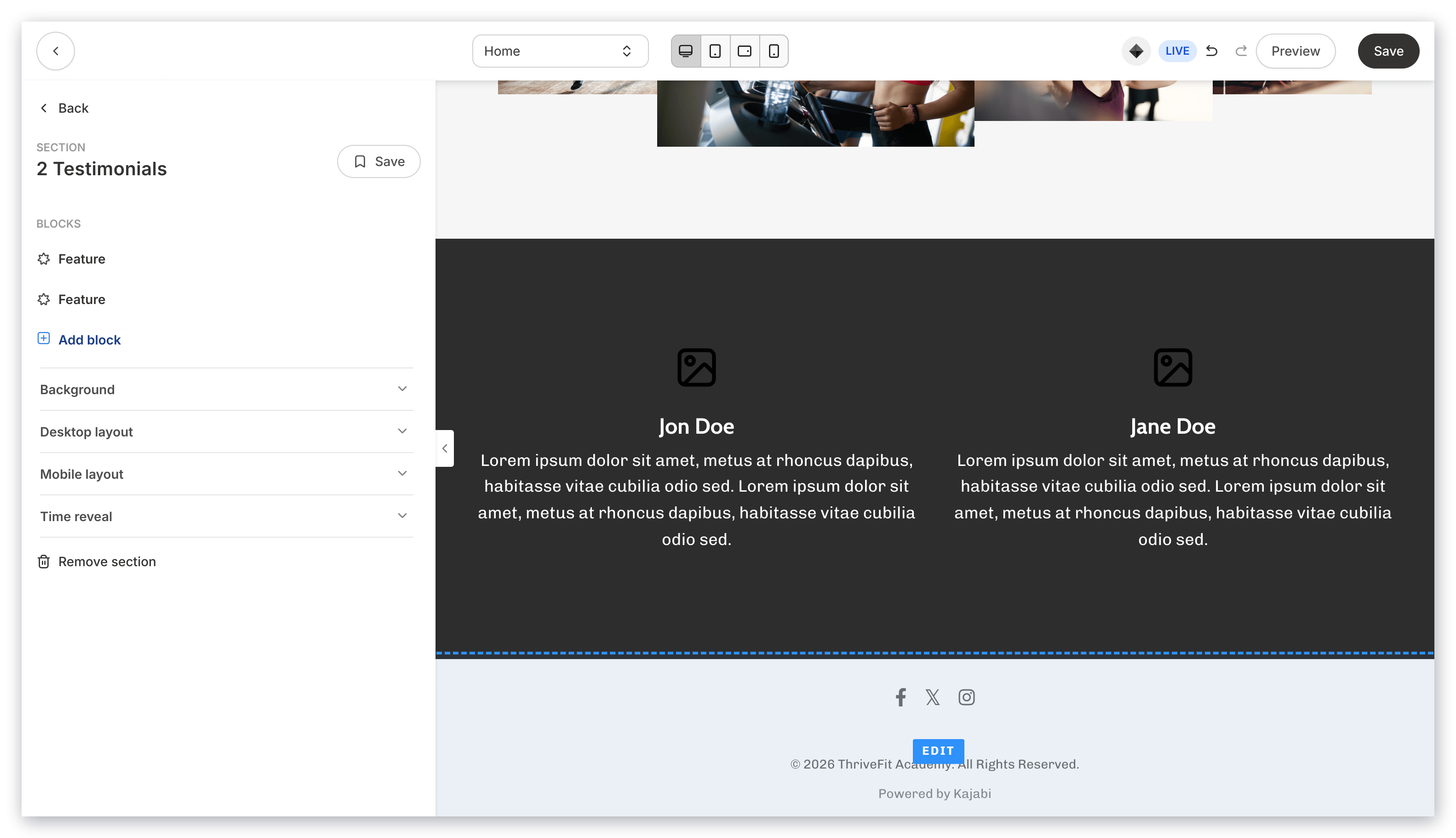Screen dimensions: 1456x838
Task: Click the bookmark icon on section Save
Action: click(360, 162)
